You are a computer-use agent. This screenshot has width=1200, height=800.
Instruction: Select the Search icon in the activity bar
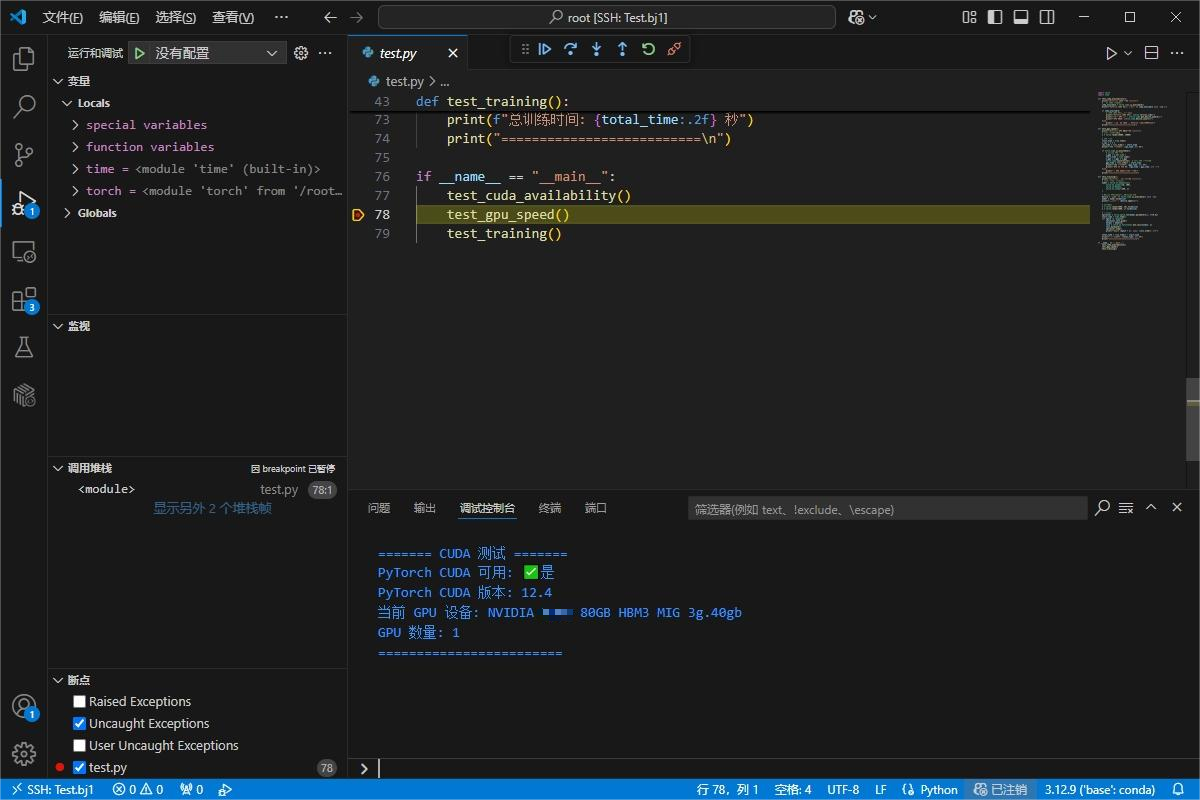[23, 107]
